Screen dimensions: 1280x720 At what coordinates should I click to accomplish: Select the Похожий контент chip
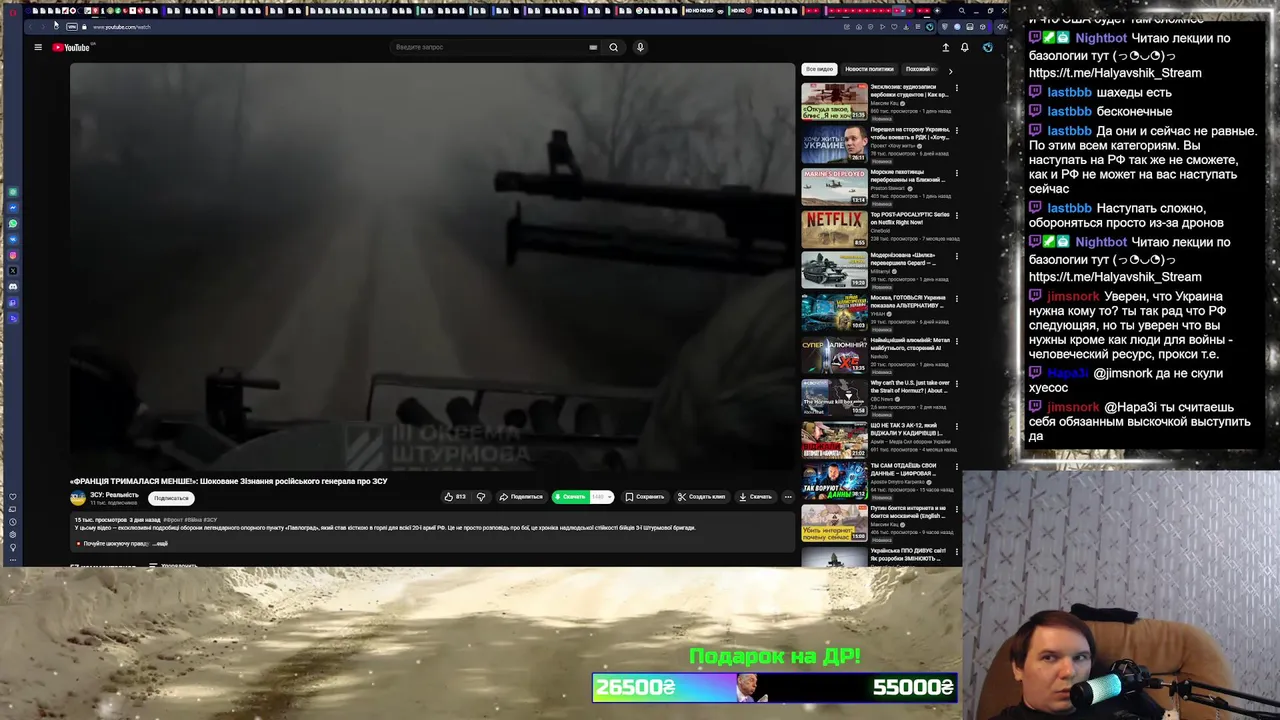click(921, 70)
